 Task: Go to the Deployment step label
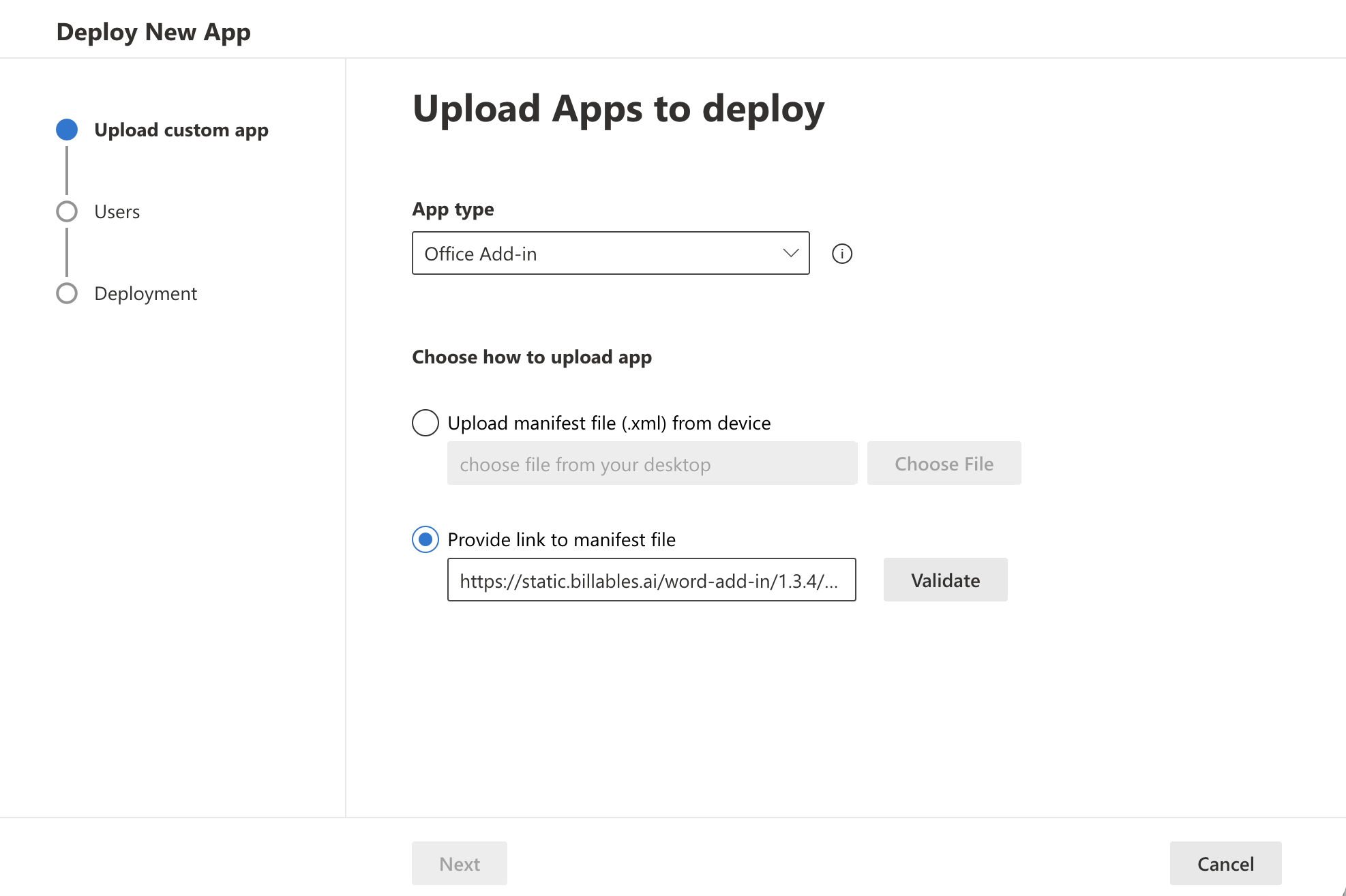pos(145,294)
